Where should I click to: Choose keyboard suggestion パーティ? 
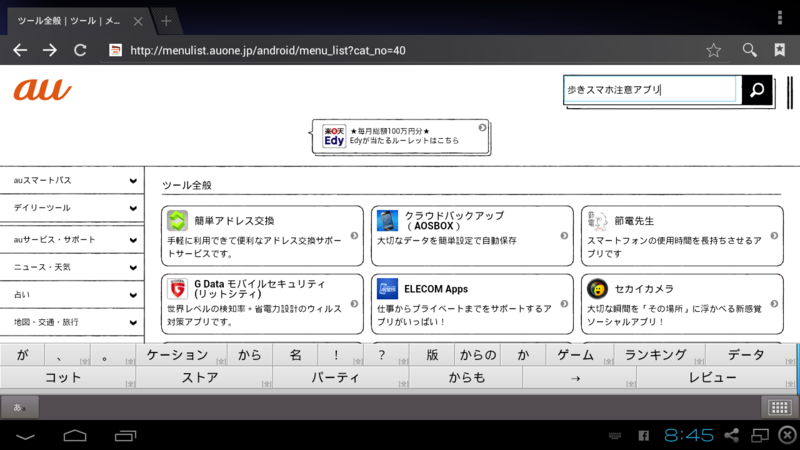[x=340, y=378]
